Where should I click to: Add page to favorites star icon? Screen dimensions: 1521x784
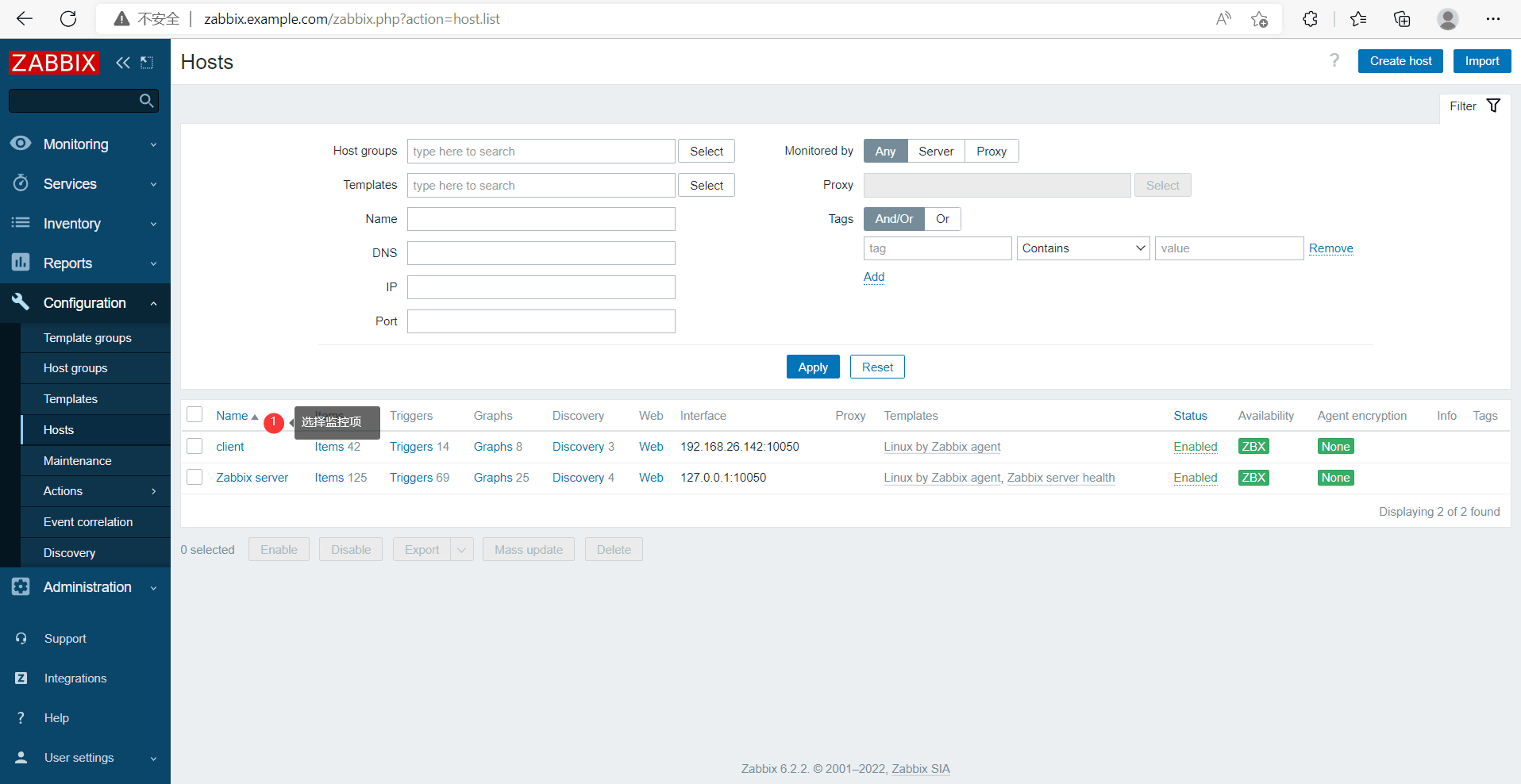pyautogui.click(x=1259, y=19)
